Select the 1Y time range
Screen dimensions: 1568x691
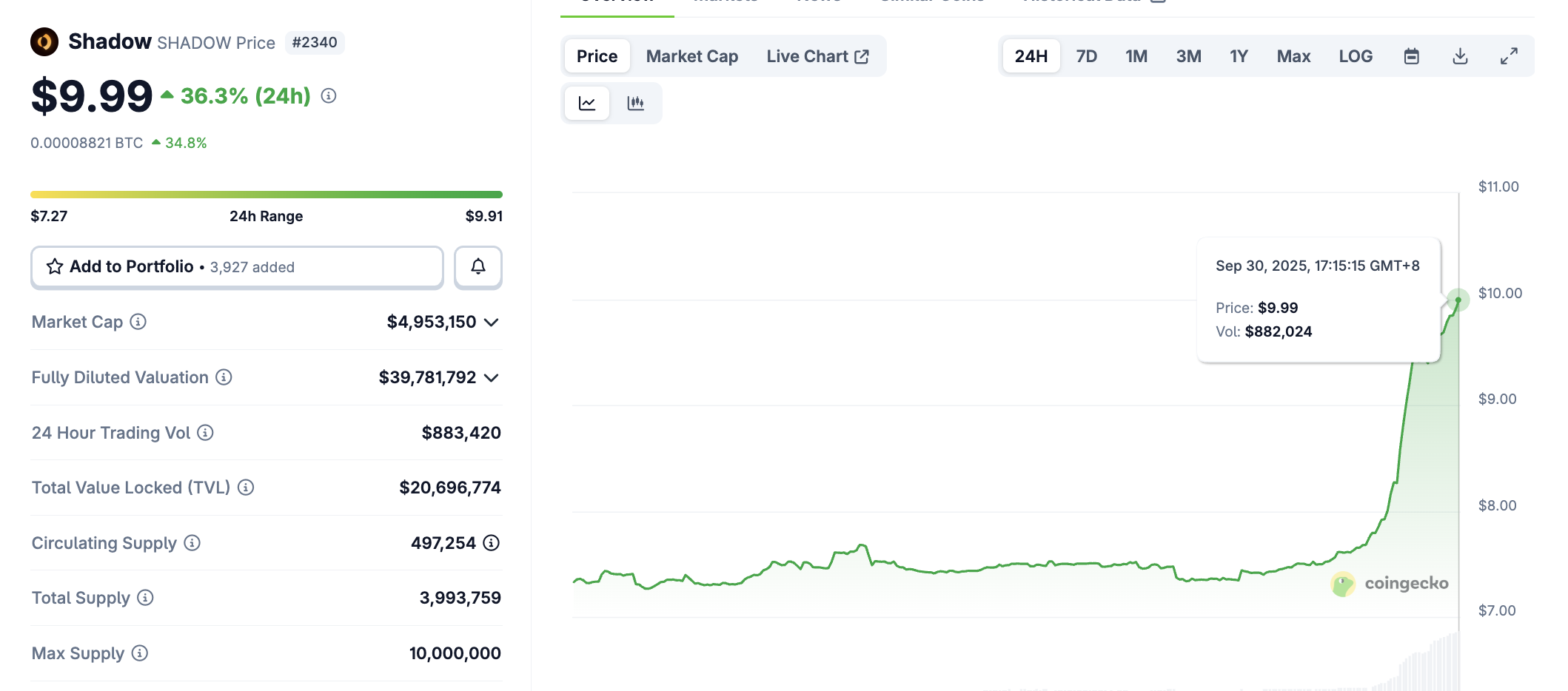(1239, 56)
